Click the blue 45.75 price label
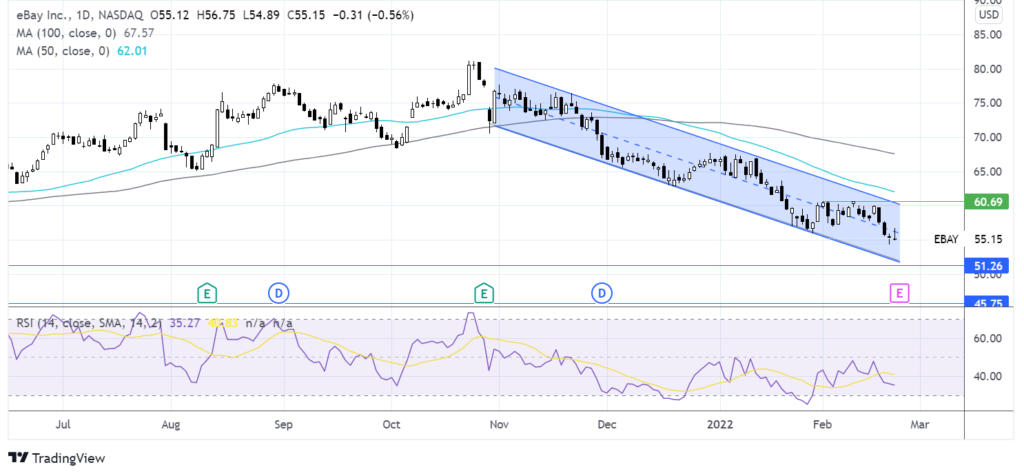The width and height of the screenshot is (1024, 476). (x=986, y=304)
